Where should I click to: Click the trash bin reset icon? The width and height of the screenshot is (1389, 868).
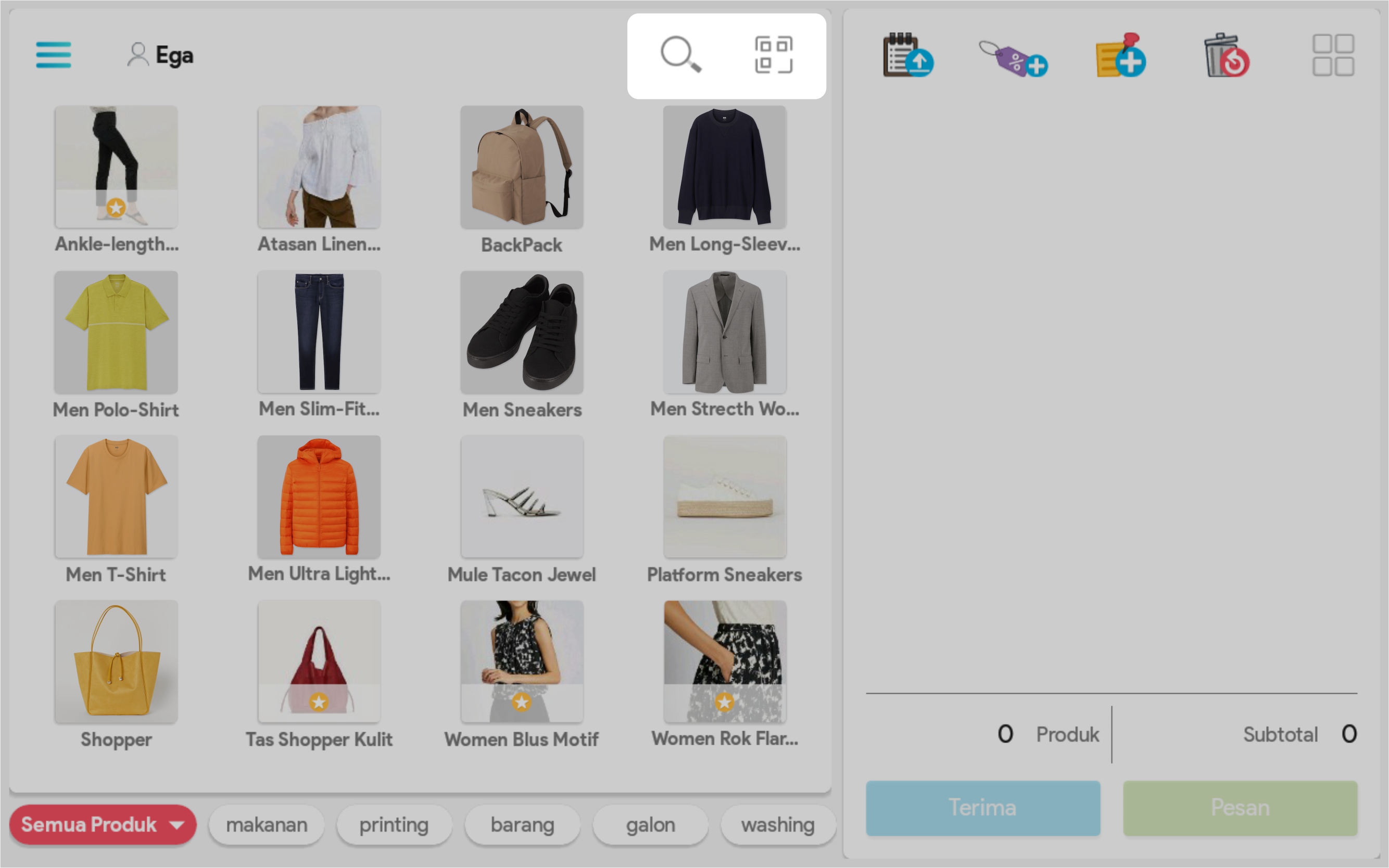(x=1227, y=56)
